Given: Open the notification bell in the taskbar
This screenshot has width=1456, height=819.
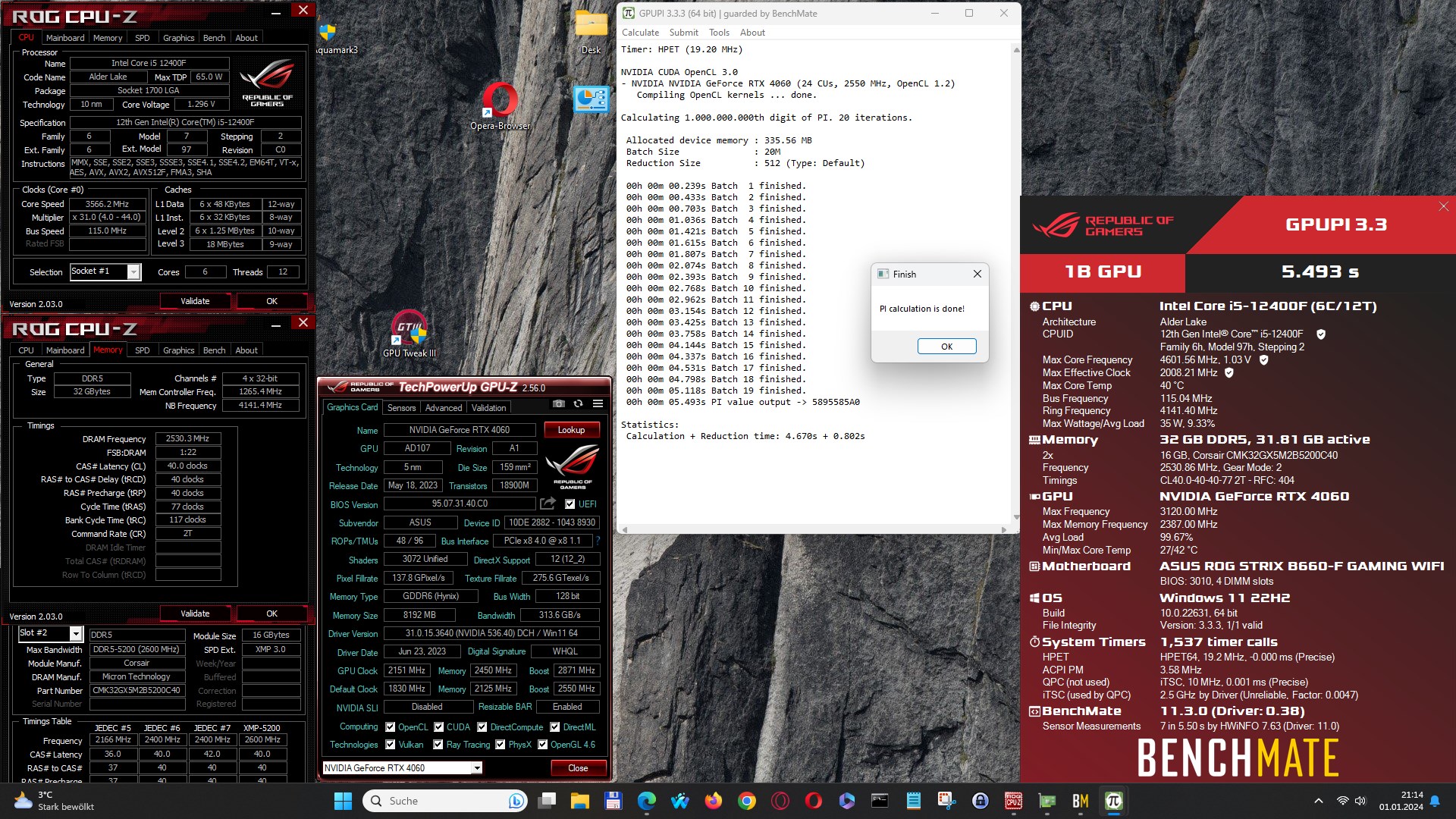Looking at the screenshot, I should click(x=1435, y=801).
